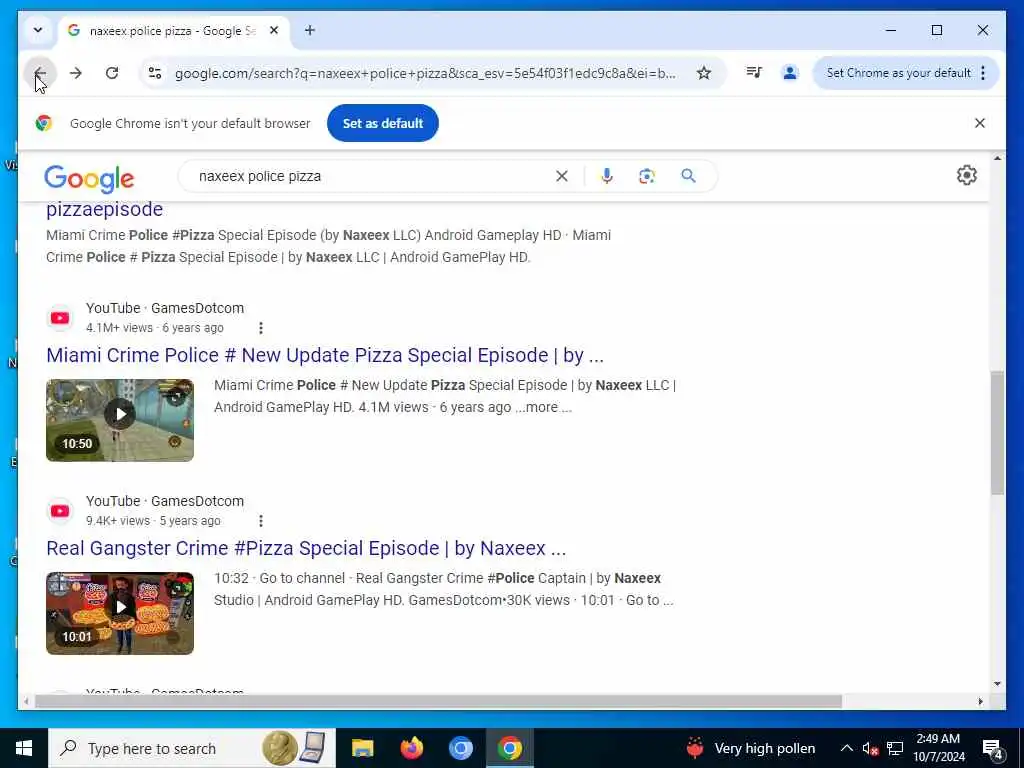Click Set Chrome as your default chip
The height and width of the screenshot is (768, 1024).
click(899, 72)
